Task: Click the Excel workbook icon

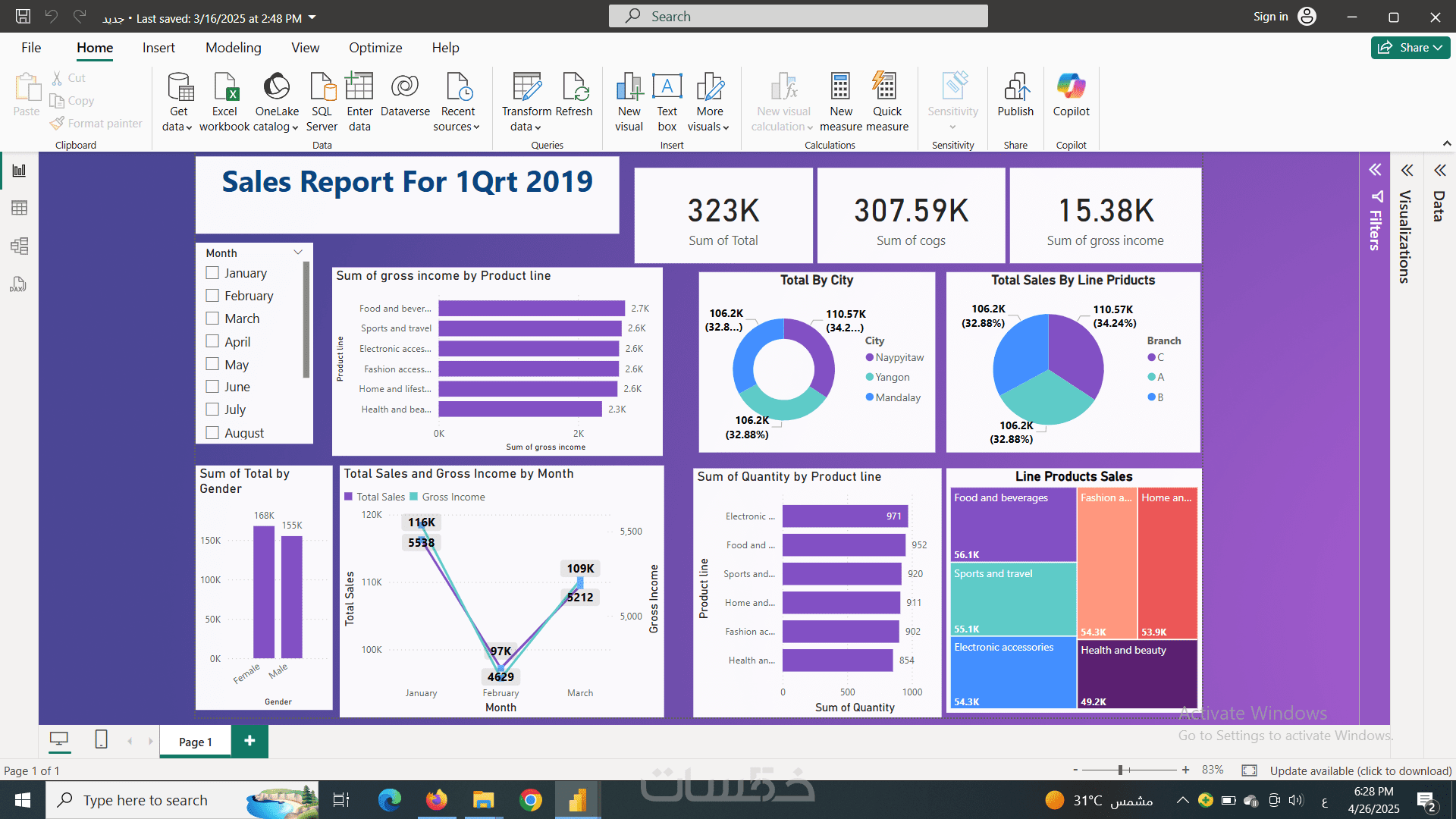Action: pyautogui.click(x=224, y=88)
